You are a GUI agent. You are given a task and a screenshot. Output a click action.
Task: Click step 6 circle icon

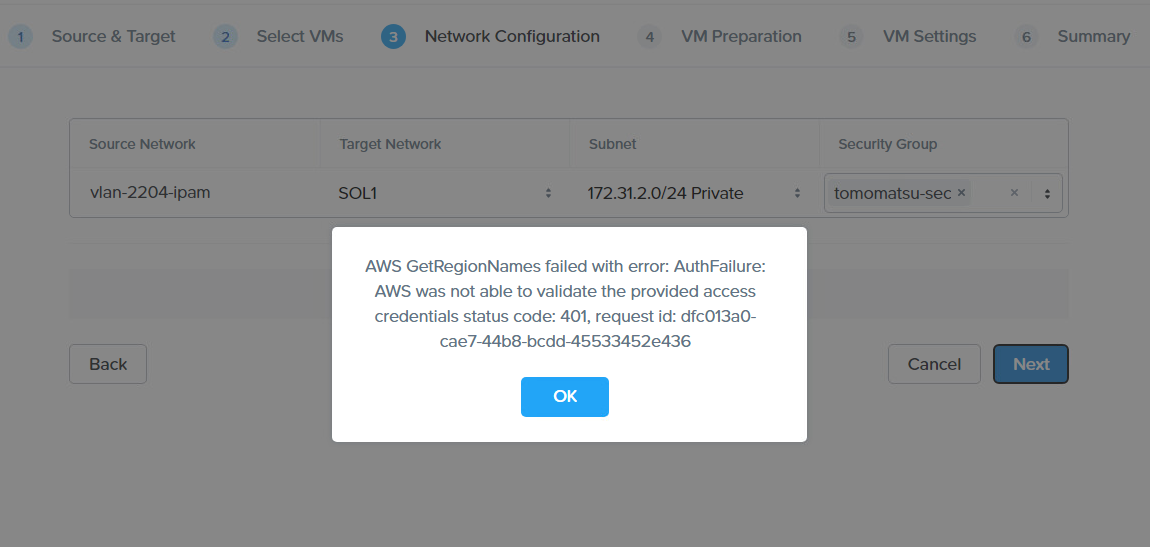tap(1026, 37)
